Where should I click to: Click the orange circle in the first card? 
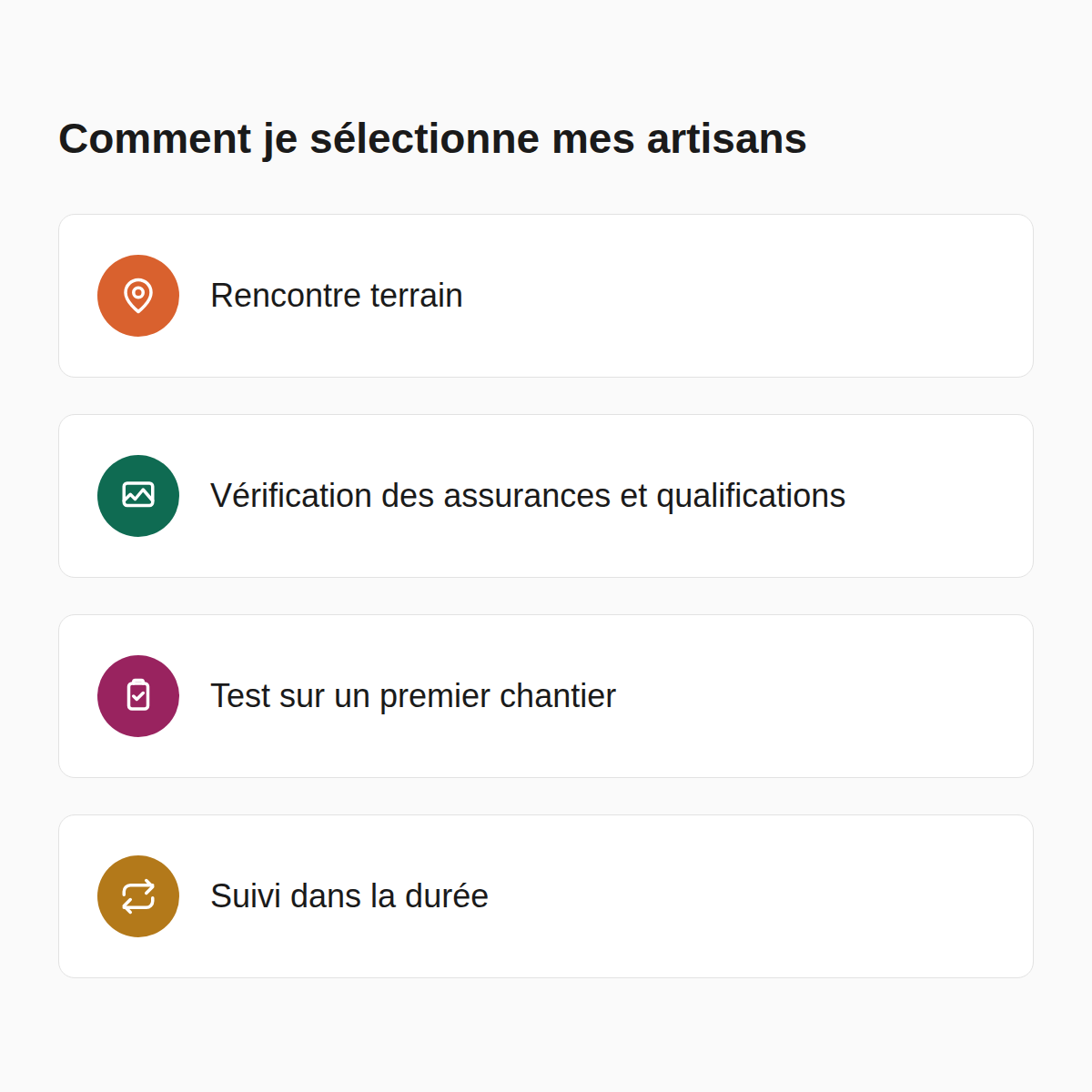138,296
